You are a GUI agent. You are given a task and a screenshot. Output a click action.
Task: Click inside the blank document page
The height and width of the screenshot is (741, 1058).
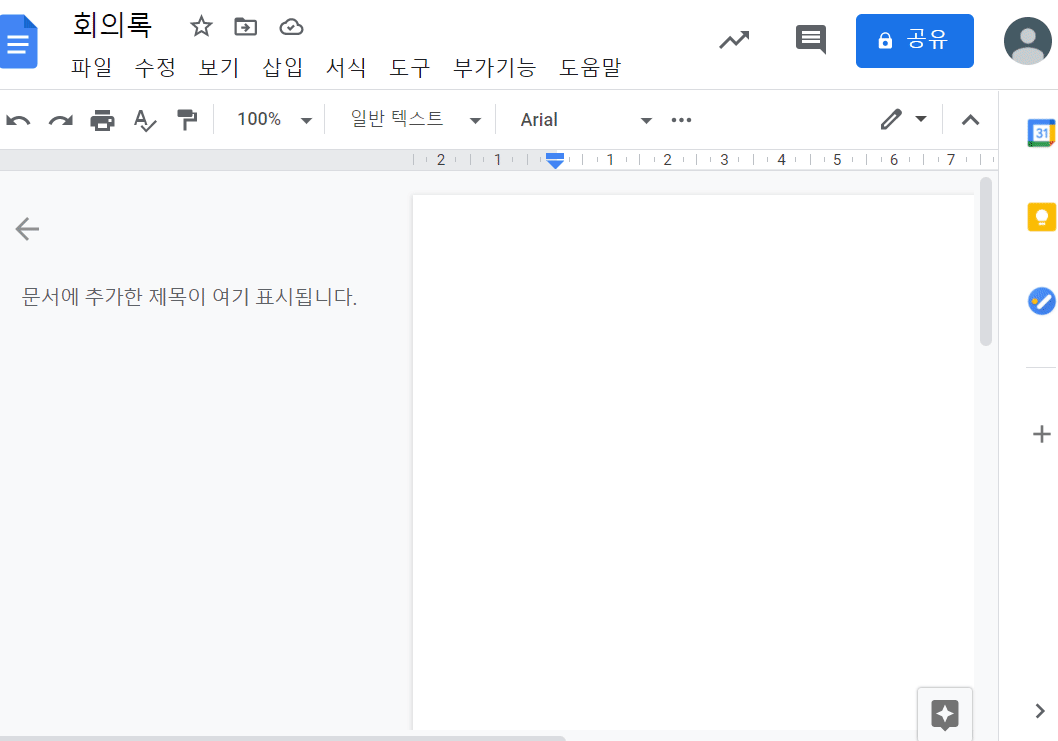(x=693, y=462)
